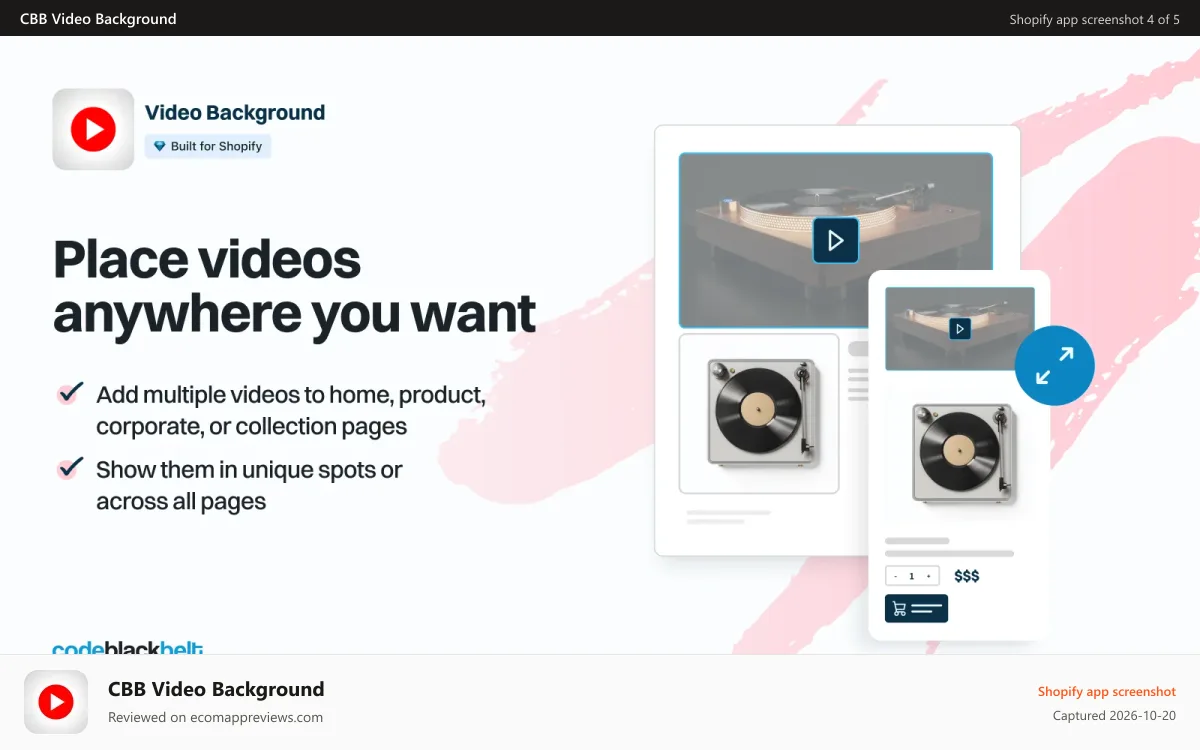Click the large Video Background app icon

(x=93, y=129)
